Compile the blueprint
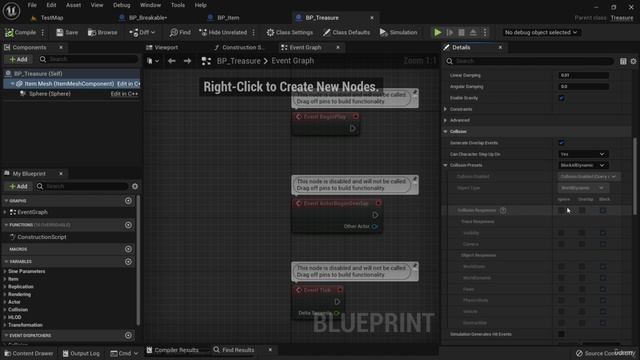The image size is (640, 360). tap(20, 32)
